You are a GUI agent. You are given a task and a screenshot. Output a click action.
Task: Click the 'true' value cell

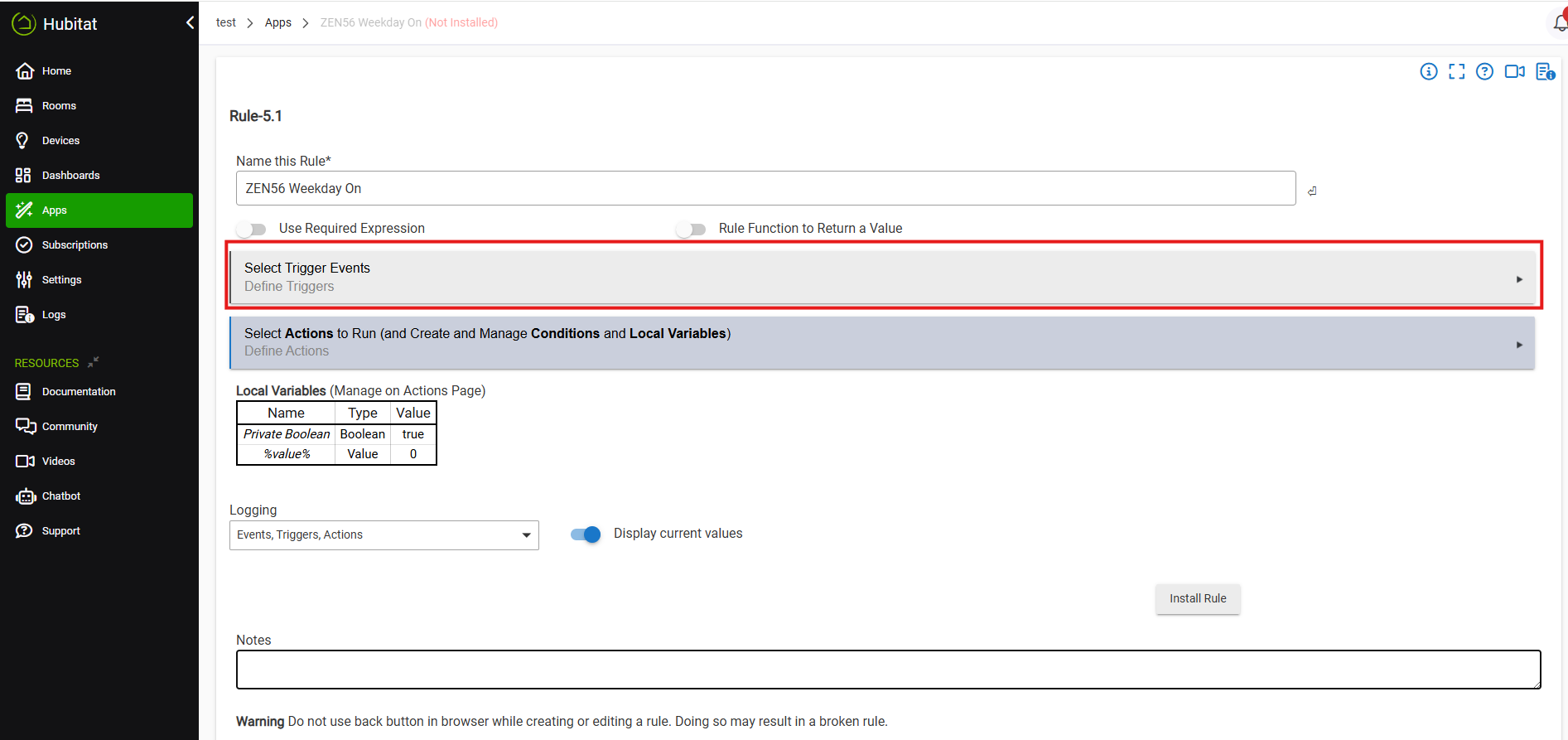coord(413,434)
